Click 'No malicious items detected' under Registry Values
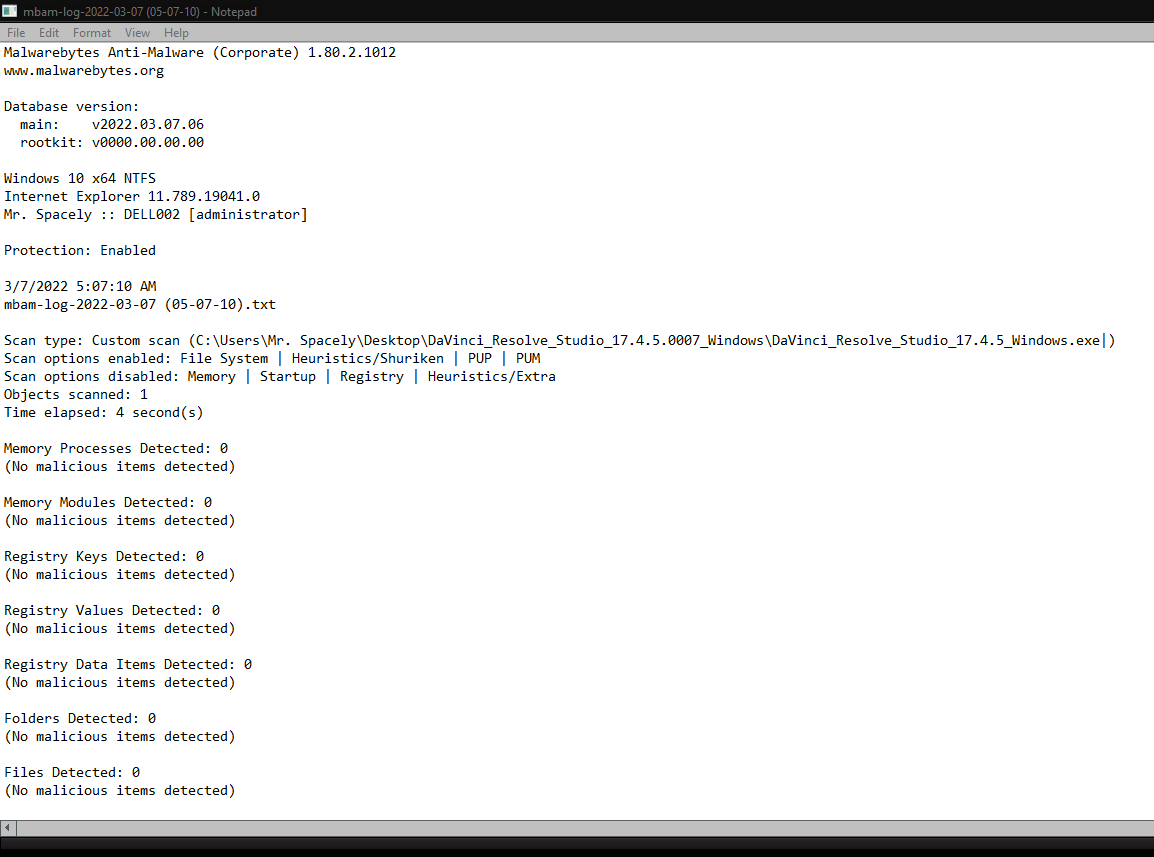The image size is (1154, 857). (120, 629)
